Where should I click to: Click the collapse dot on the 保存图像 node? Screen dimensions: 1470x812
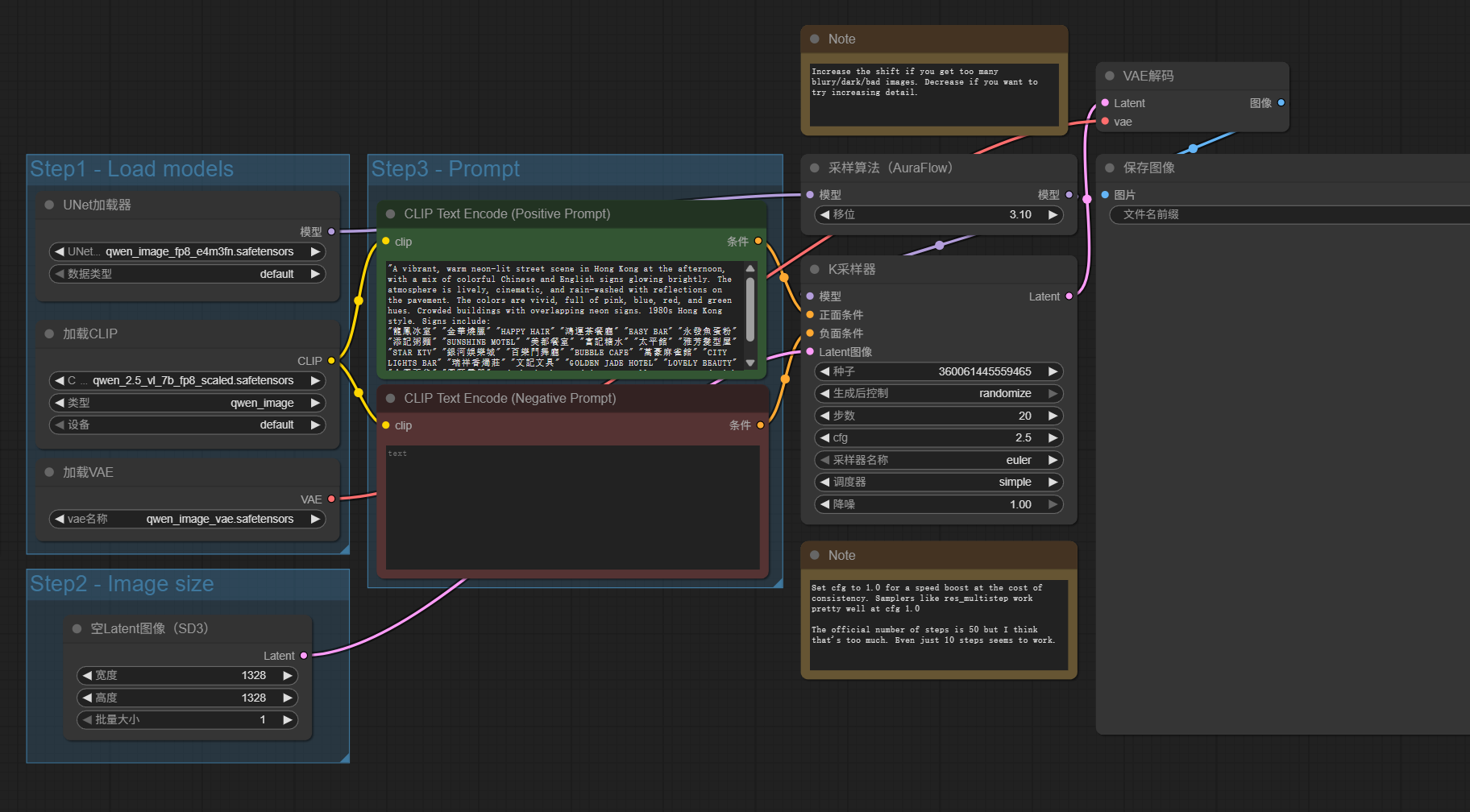click(x=1109, y=168)
